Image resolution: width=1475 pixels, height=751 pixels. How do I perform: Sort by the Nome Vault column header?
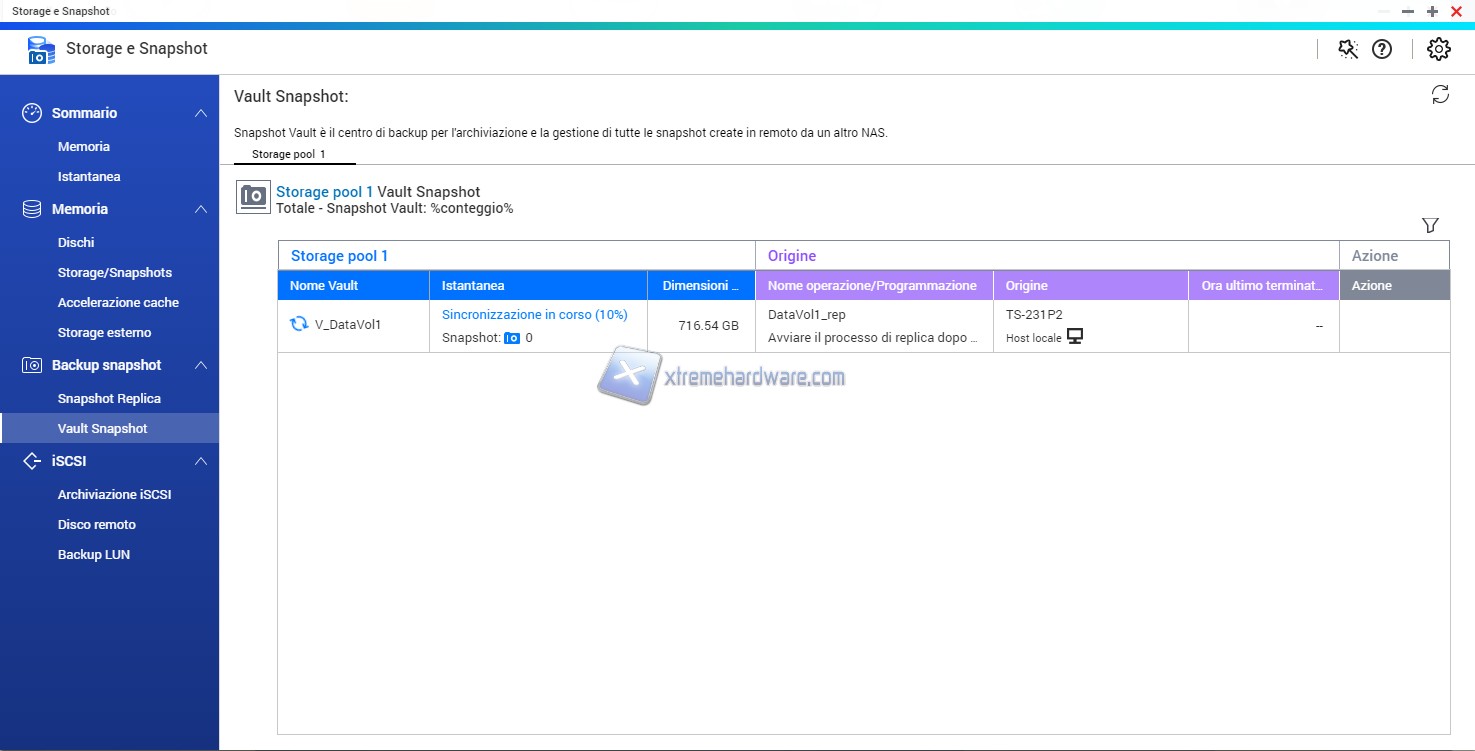click(x=324, y=286)
